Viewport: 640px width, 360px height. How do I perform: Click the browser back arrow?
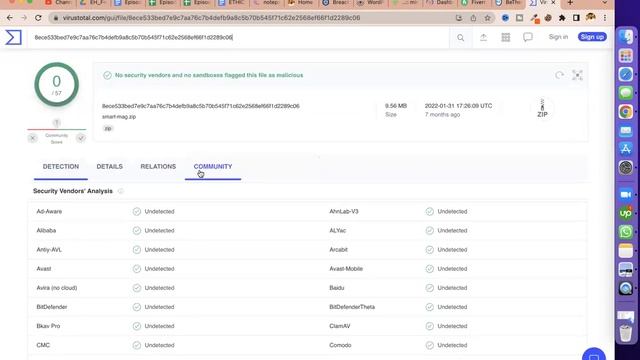[10, 18]
